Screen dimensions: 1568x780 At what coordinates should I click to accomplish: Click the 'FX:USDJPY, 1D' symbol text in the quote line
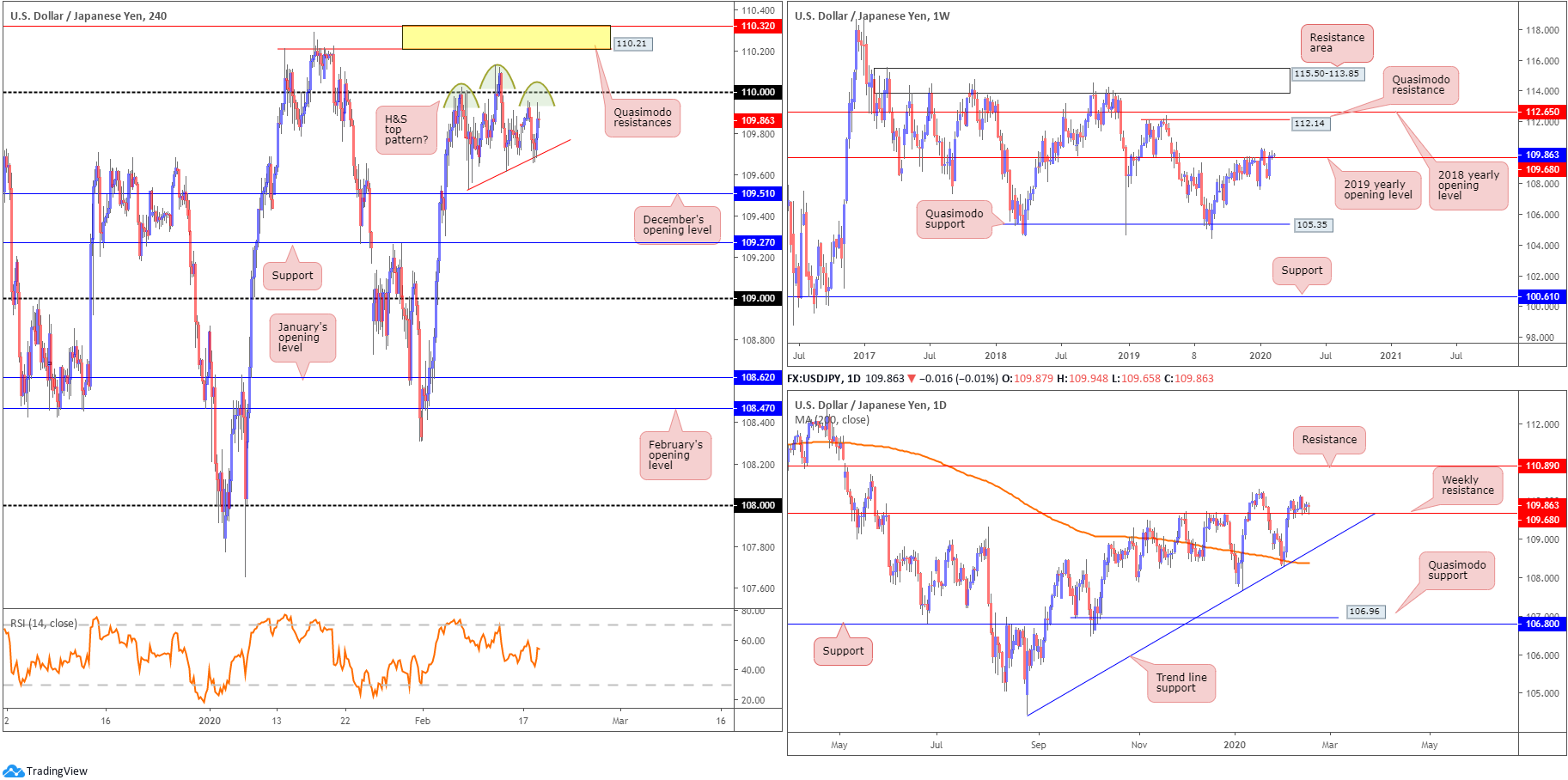tap(824, 379)
